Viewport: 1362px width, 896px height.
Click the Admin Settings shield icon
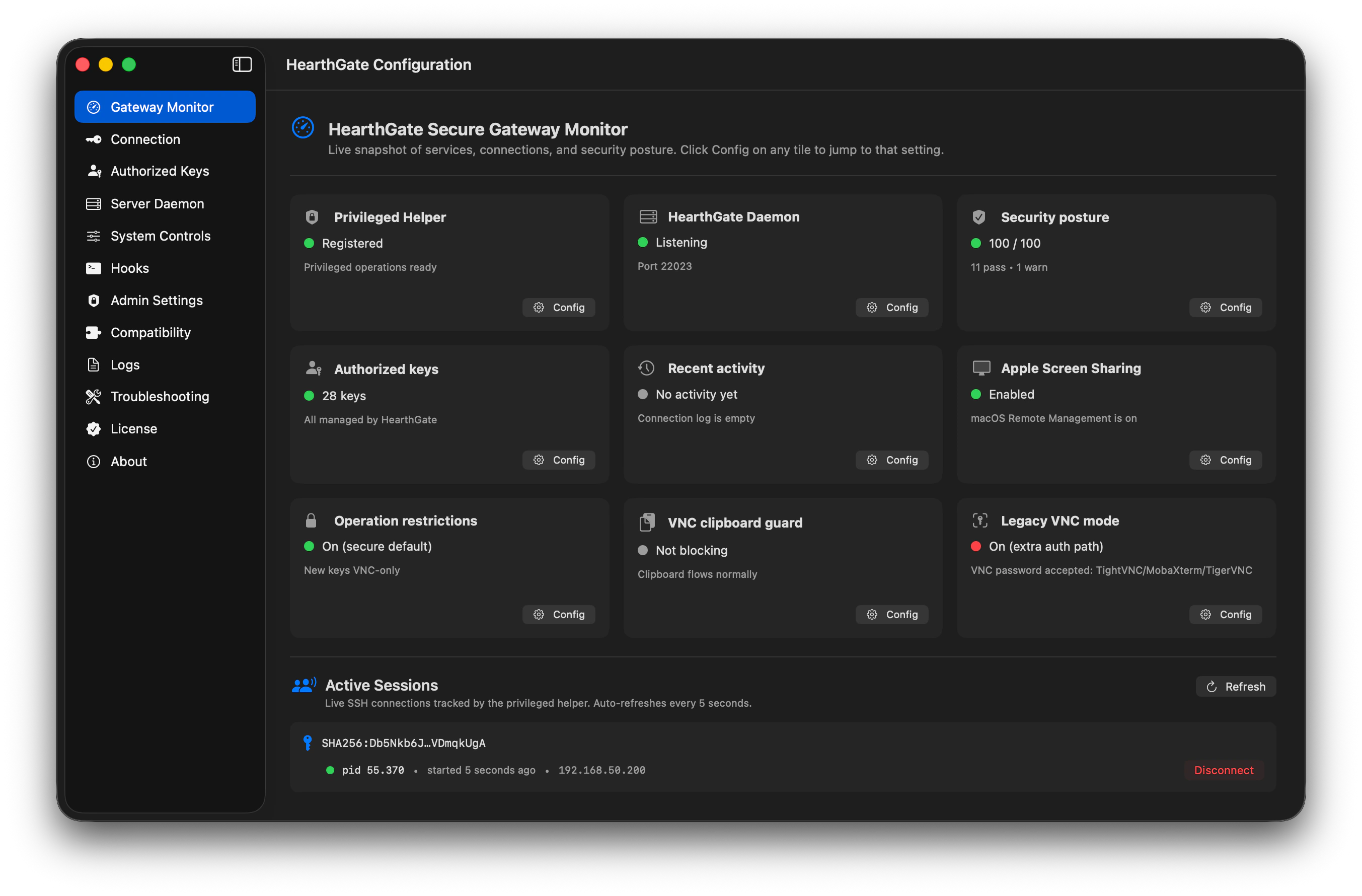pos(93,301)
